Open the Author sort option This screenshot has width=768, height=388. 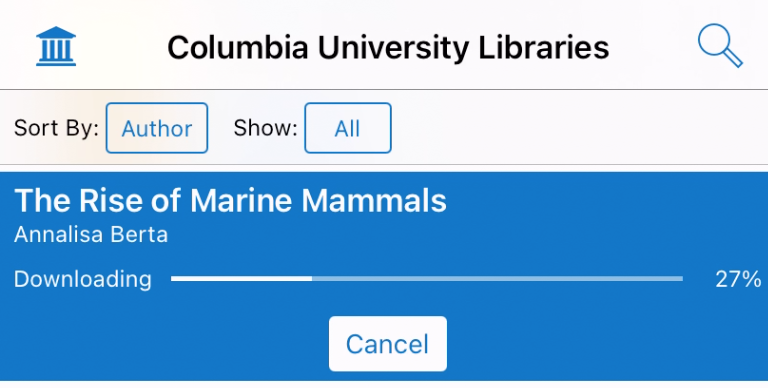[x=157, y=128]
